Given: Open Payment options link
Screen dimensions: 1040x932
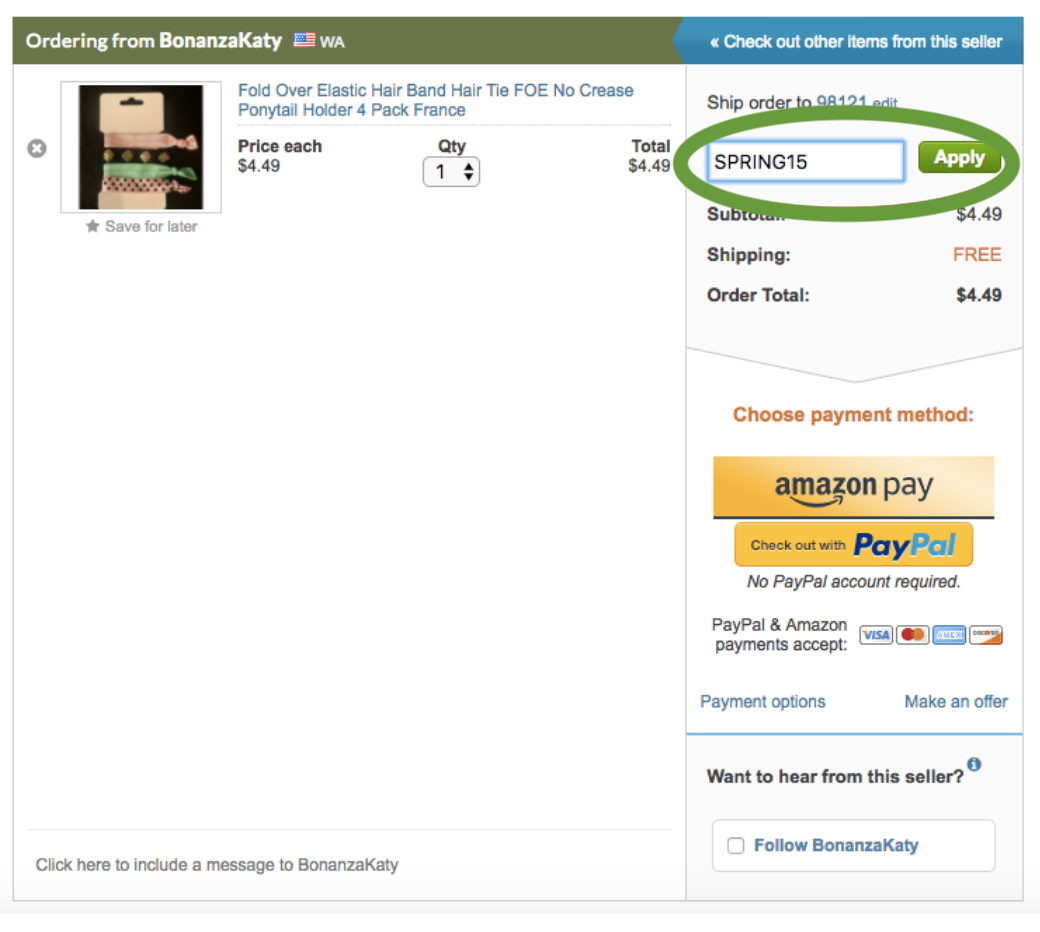Looking at the screenshot, I should point(763,701).
